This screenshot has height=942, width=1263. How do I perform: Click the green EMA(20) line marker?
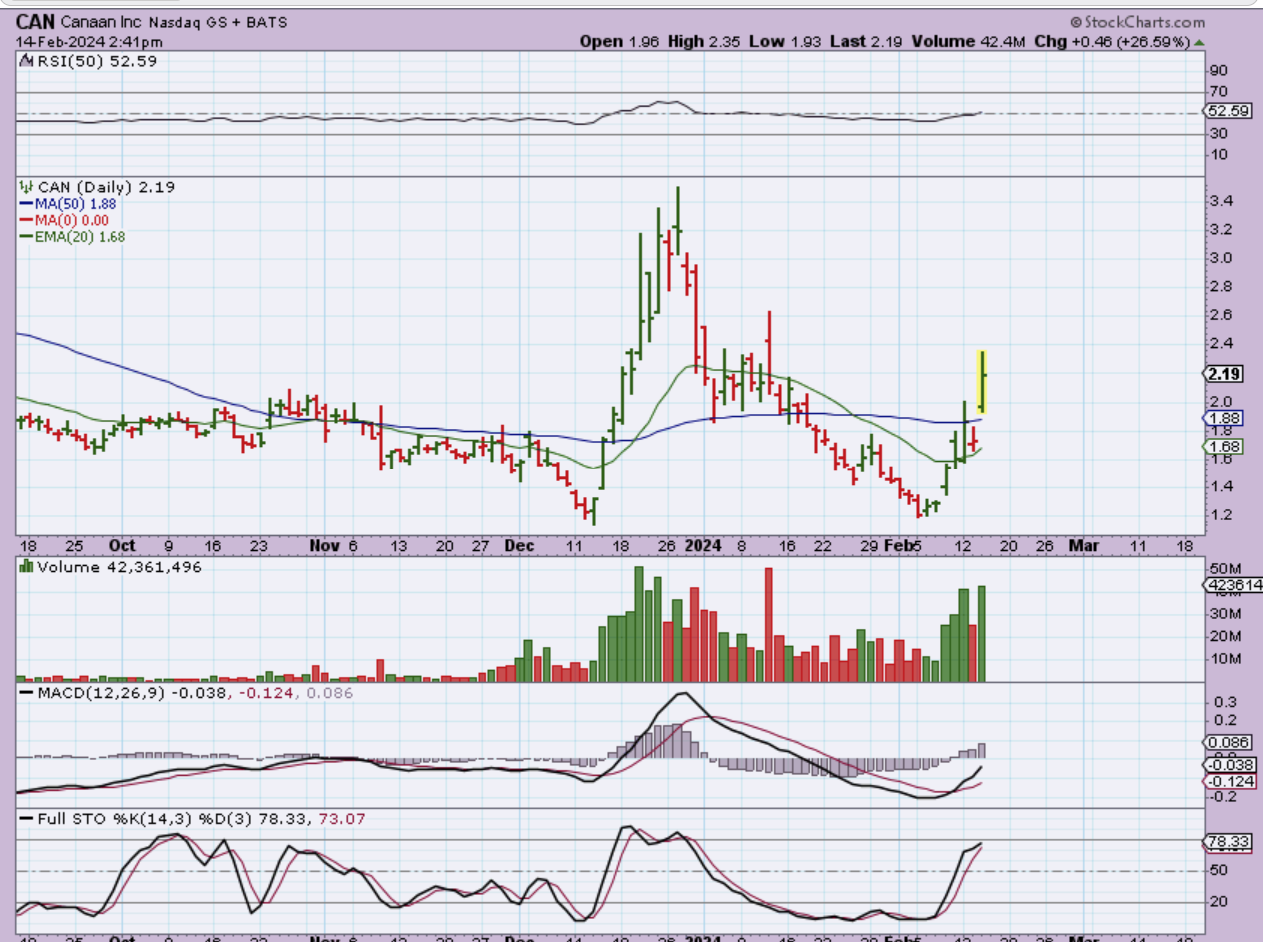(27, 237)
